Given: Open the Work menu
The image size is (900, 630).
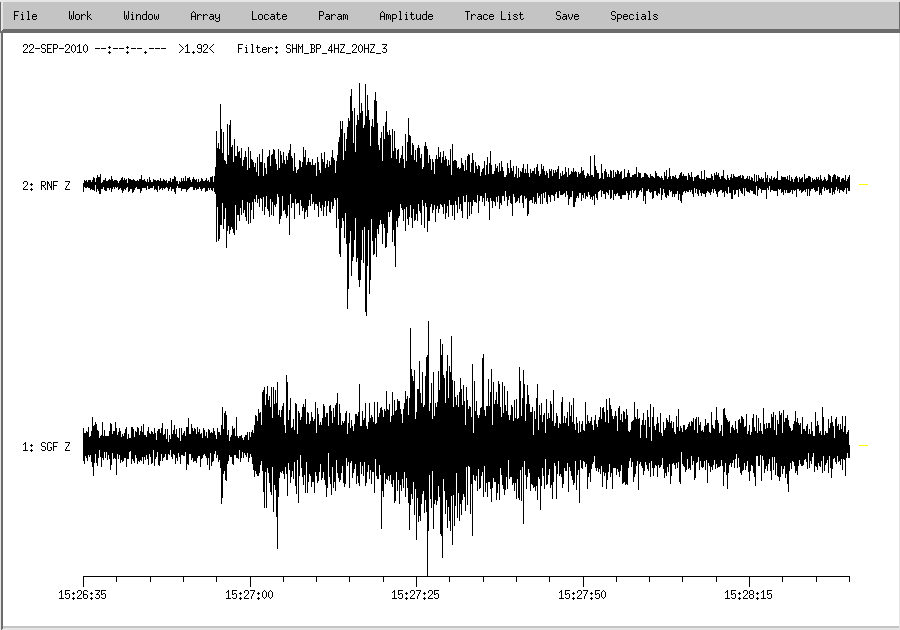Looking at the screenshot, I should coord(80,16).
